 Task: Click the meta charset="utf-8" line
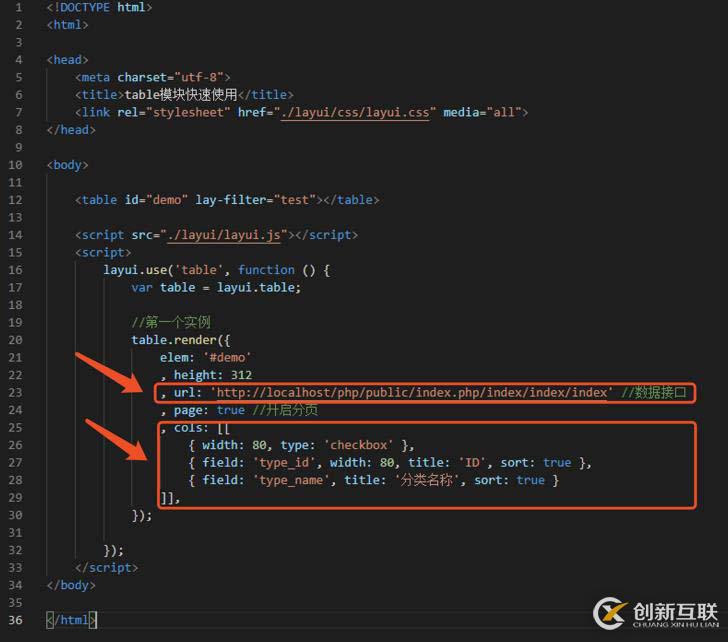tap(152, 77)
